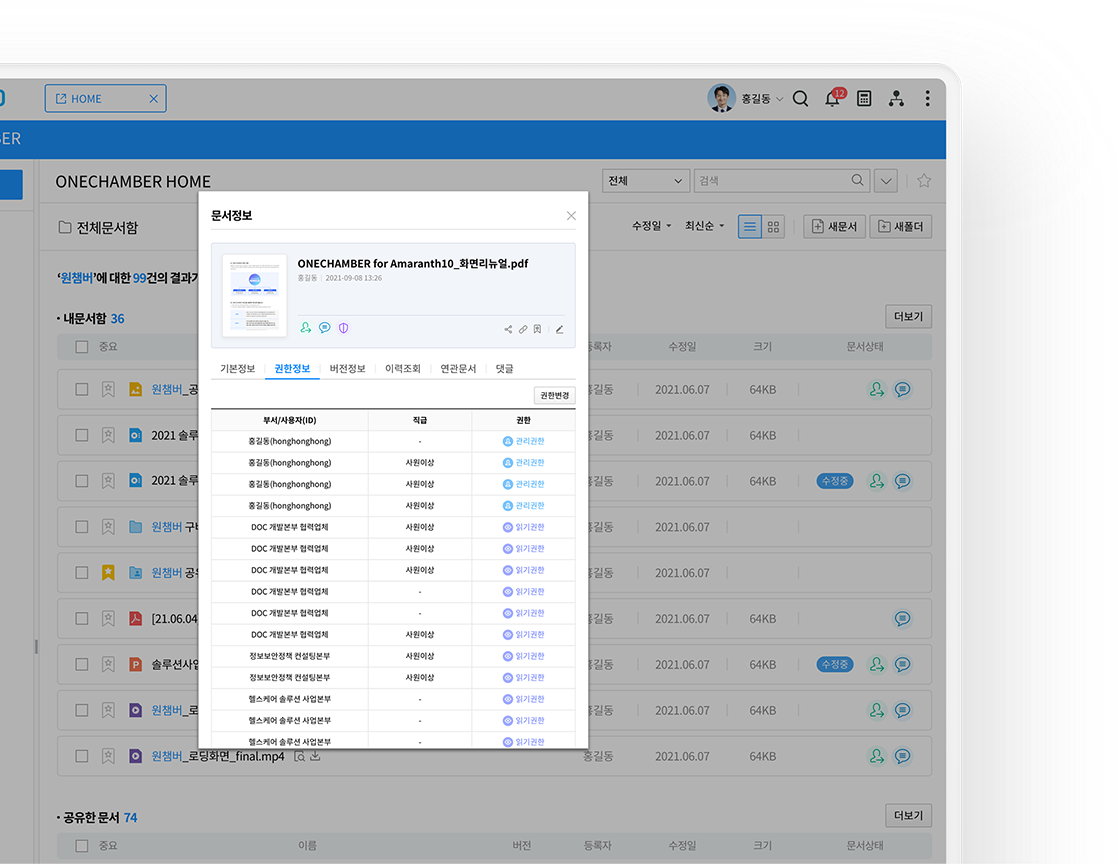This screenshot has width=1118, height=864.
Task: Close the HOME tab
Action: [x=153, y=99]
